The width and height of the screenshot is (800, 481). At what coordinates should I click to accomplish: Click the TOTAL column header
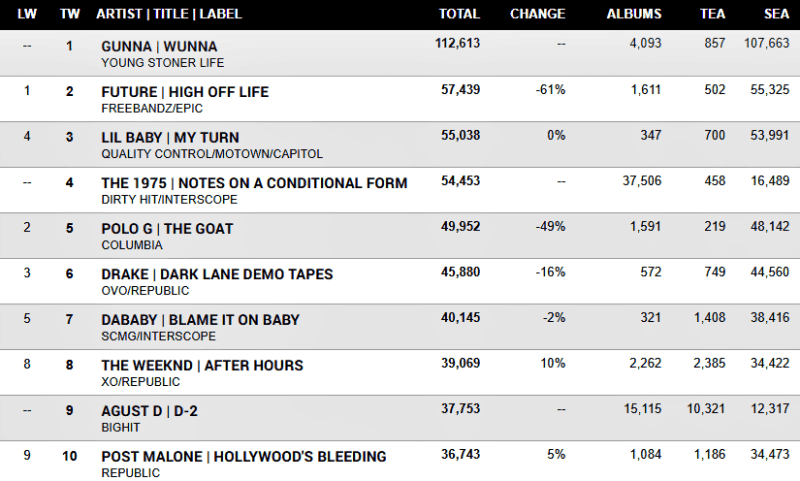click(459, 14)
